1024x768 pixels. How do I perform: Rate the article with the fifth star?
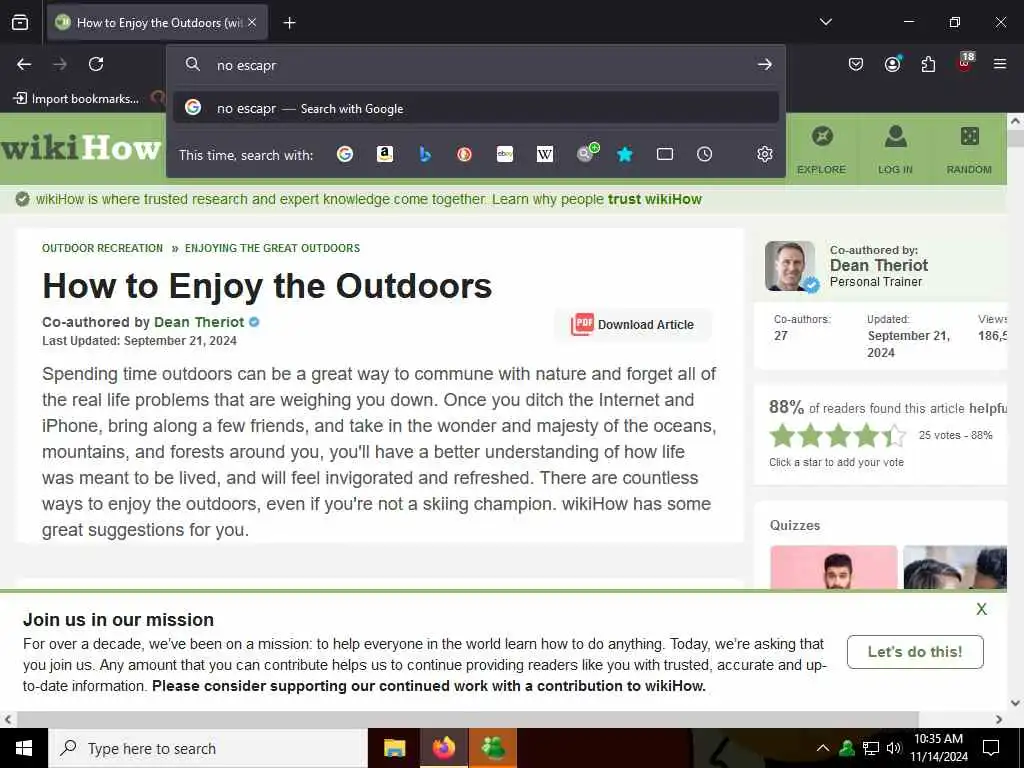pos(895,435)
